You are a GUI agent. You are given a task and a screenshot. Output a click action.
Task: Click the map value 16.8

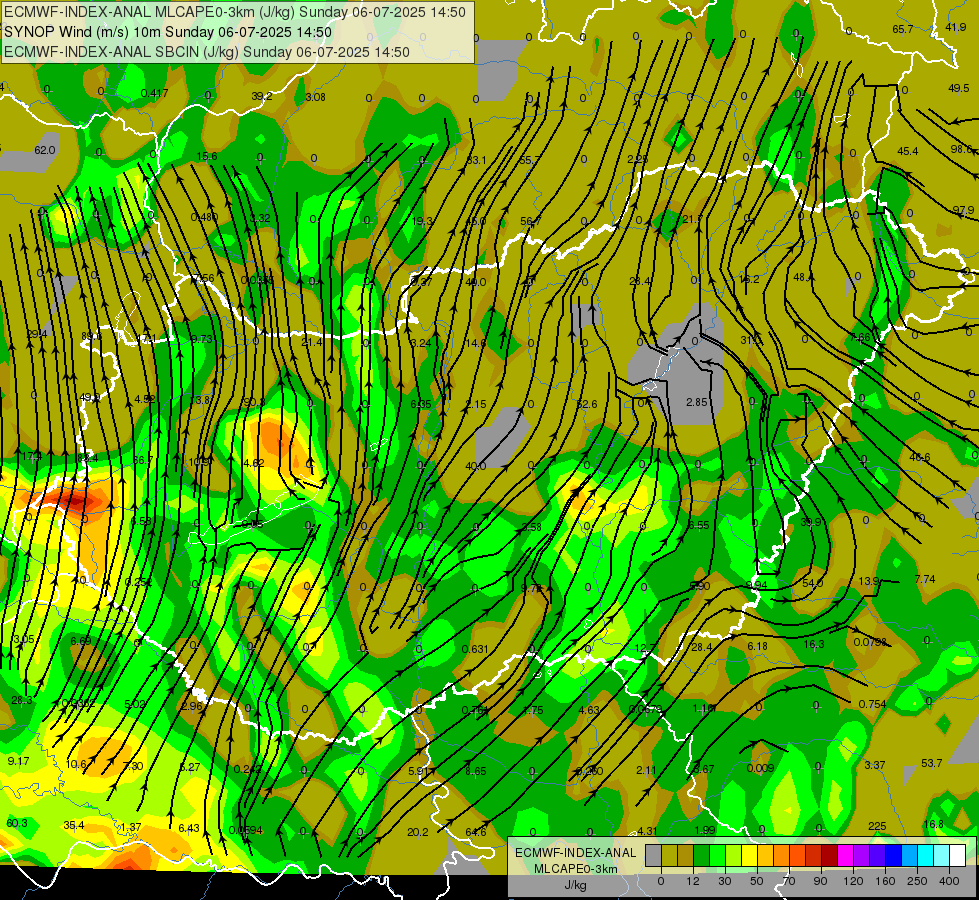click(933, 824)
